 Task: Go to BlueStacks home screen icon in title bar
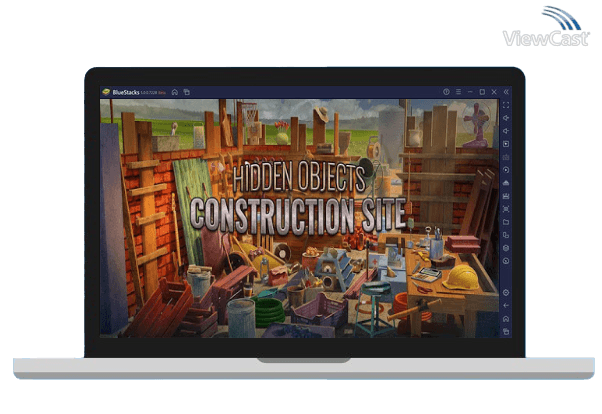175,92
